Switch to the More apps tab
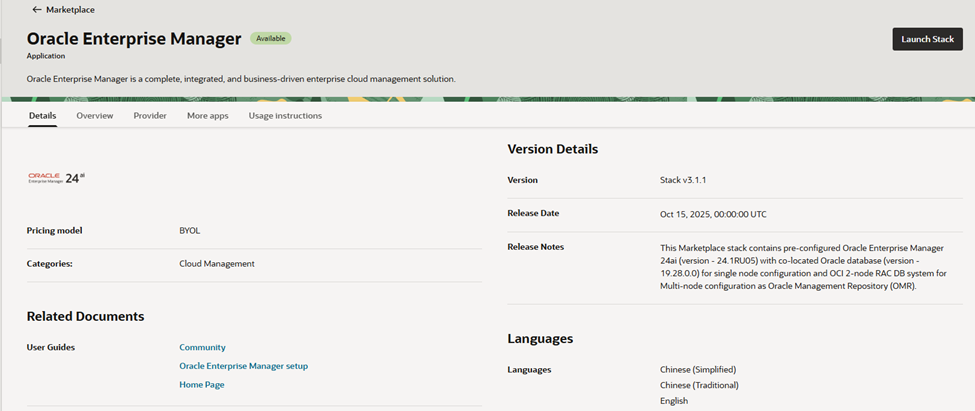 208,116
